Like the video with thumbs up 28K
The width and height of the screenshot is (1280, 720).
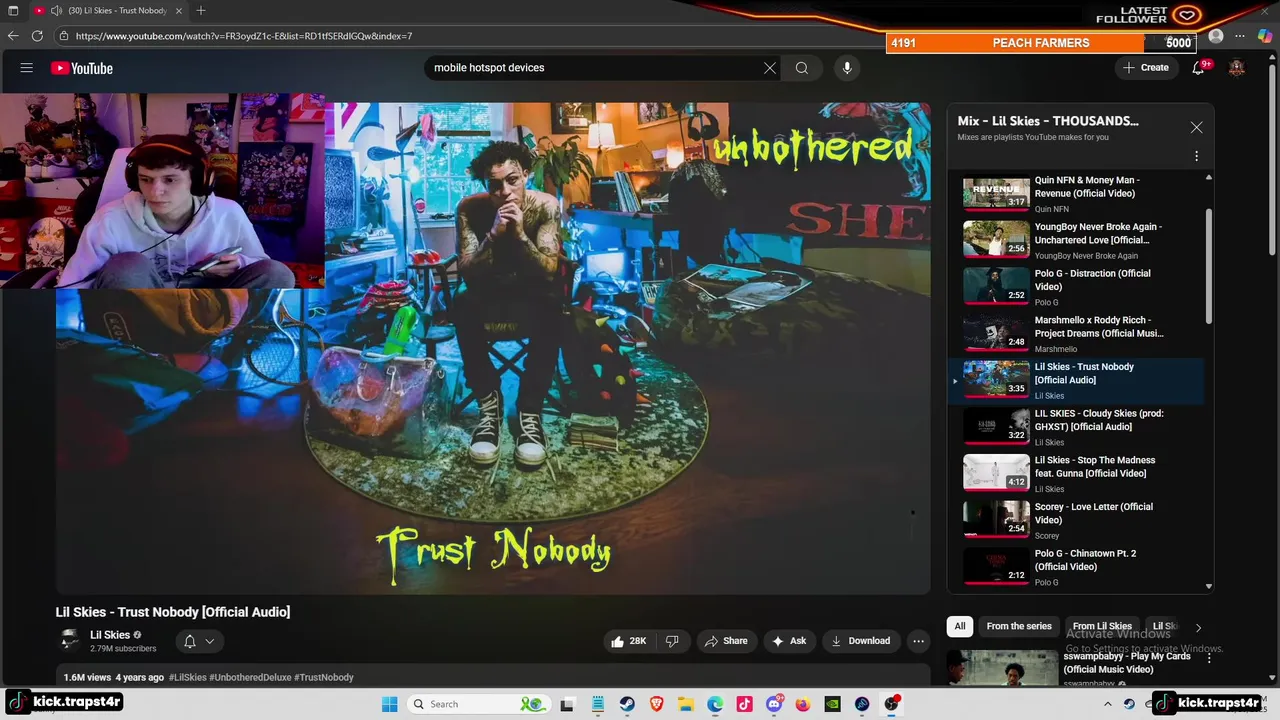(x=628, y=641)
